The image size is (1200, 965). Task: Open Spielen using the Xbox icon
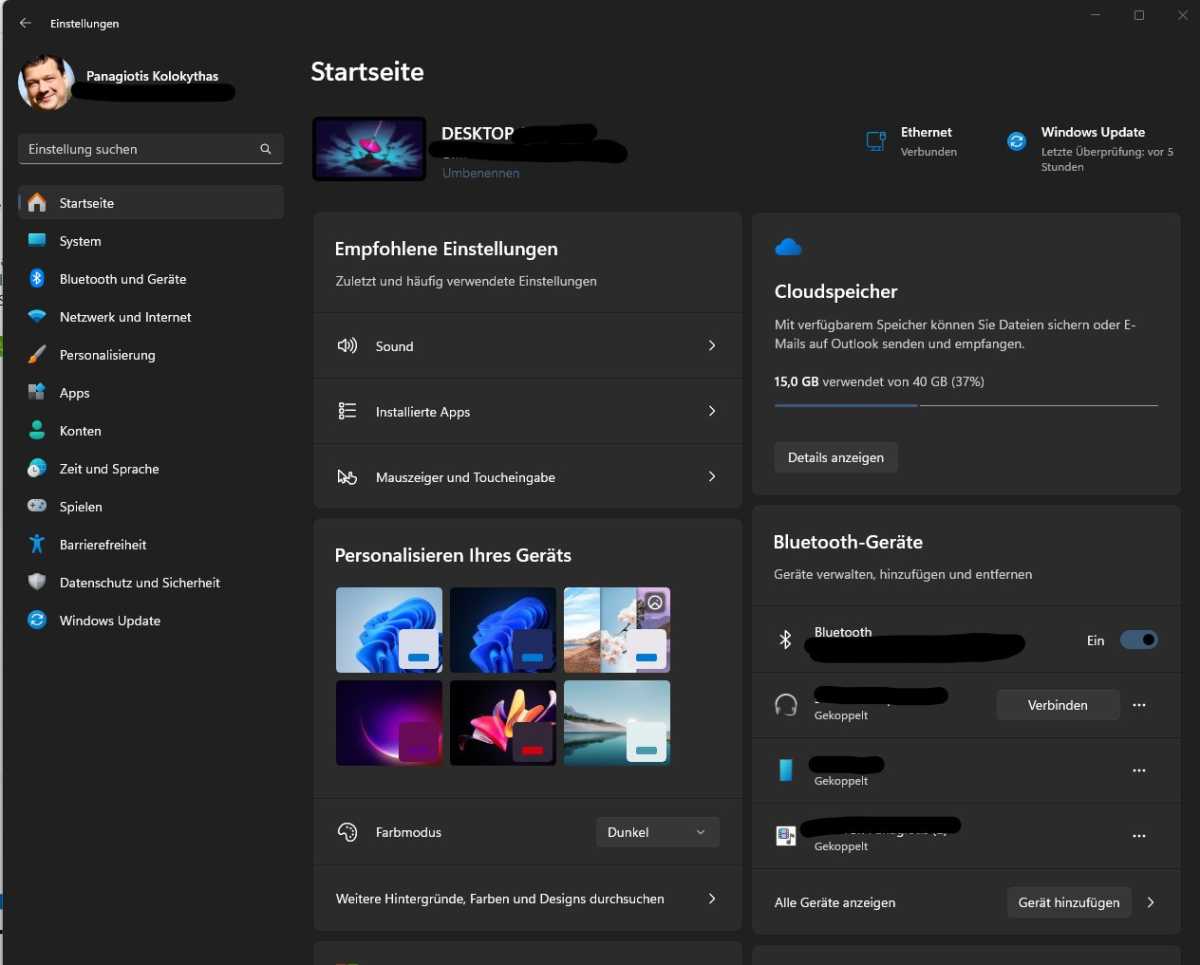tap(37, 506)
